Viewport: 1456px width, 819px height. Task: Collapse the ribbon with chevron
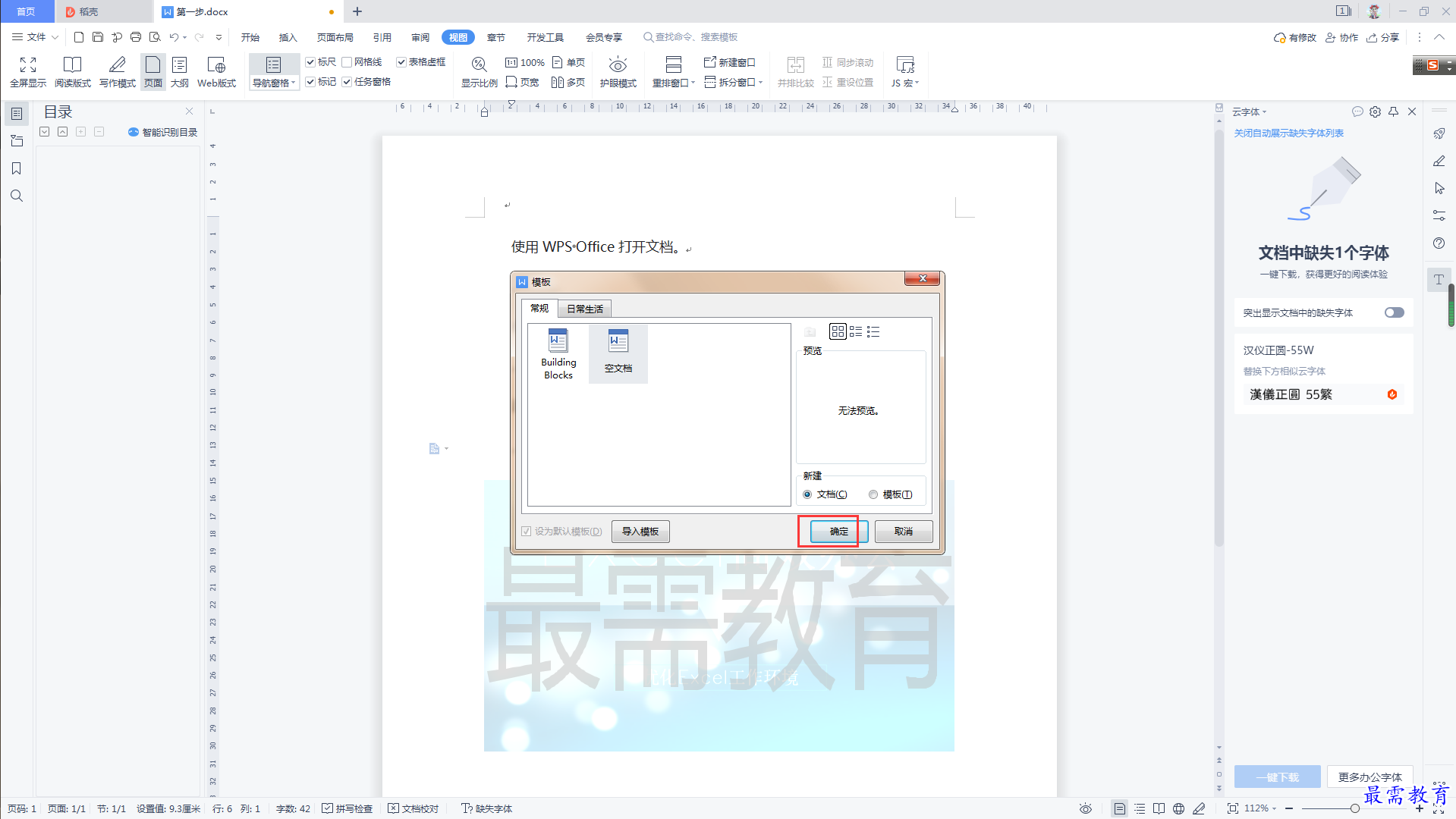[1439, 37]
